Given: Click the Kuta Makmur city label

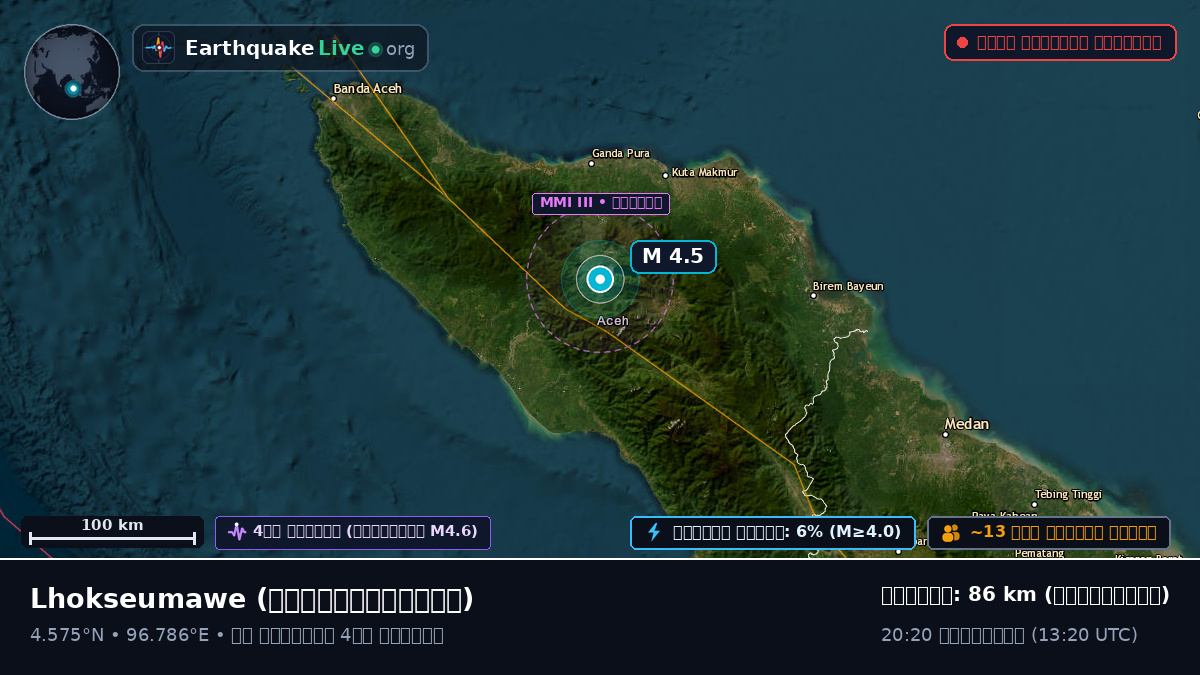Looking at the screenshot, I should tap(704, 172).
